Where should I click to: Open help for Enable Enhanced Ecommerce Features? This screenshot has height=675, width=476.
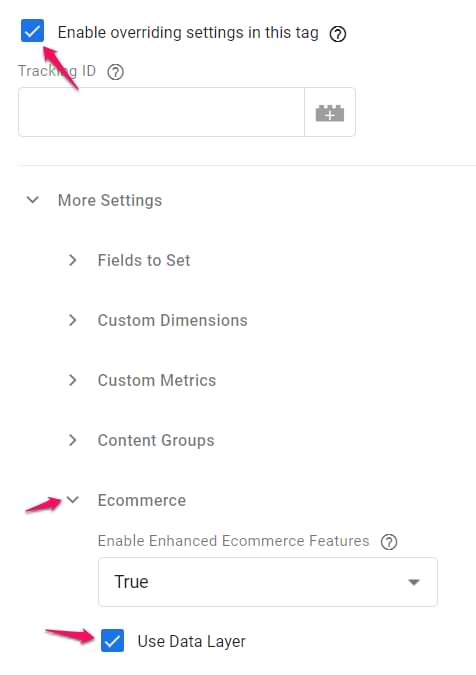tap(389, 542)
